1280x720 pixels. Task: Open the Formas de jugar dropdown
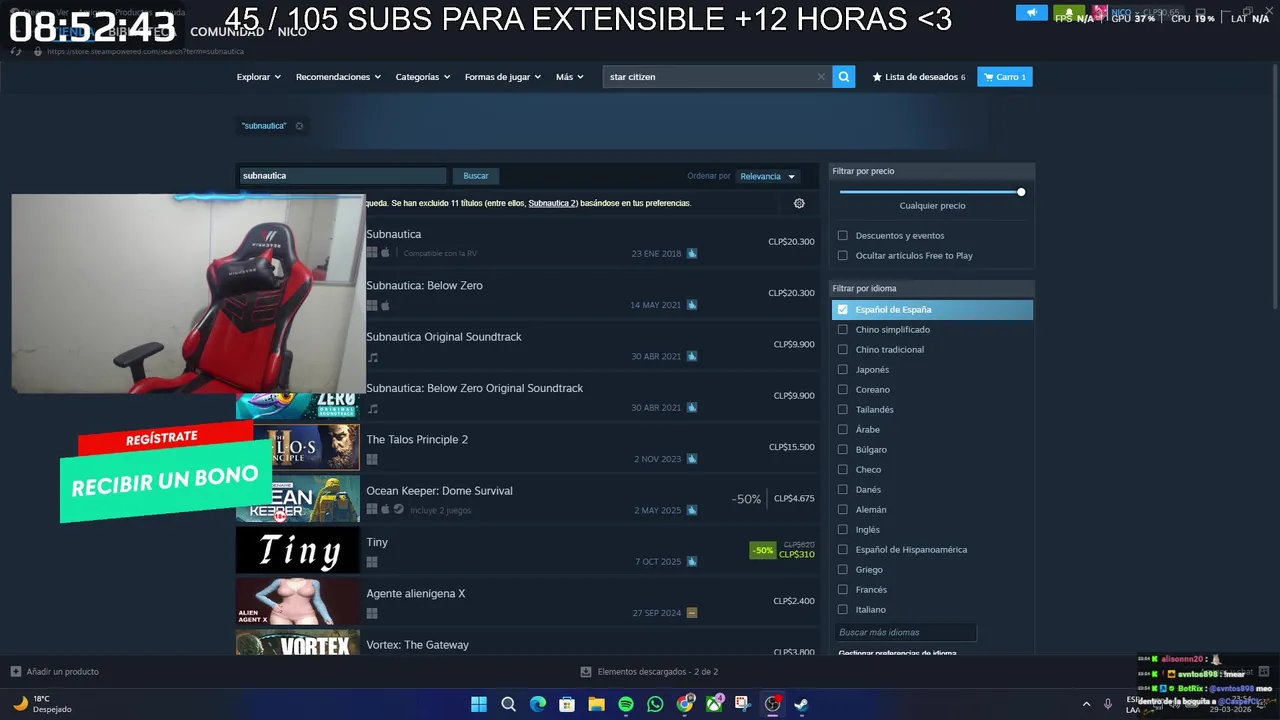tap(503, 76)
